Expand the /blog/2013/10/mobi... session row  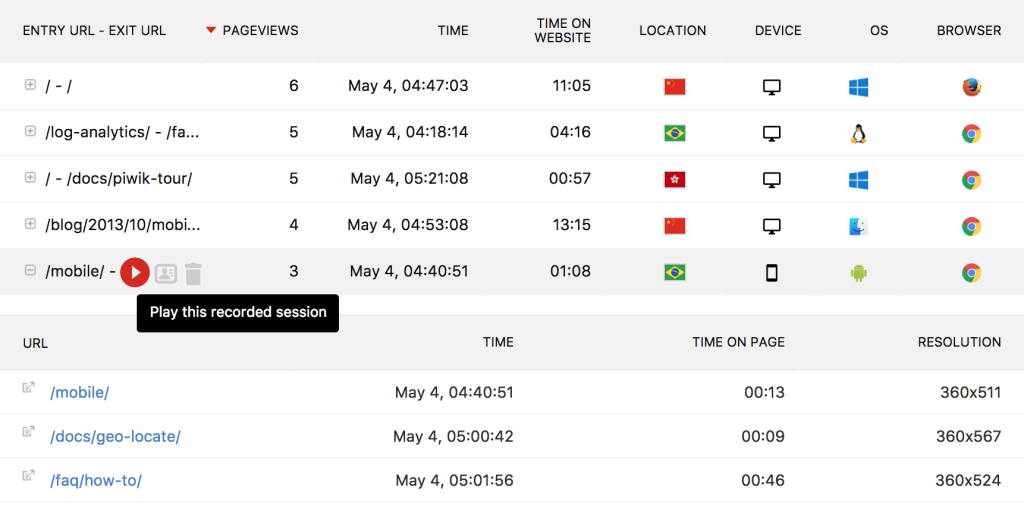tap(30, 224)
